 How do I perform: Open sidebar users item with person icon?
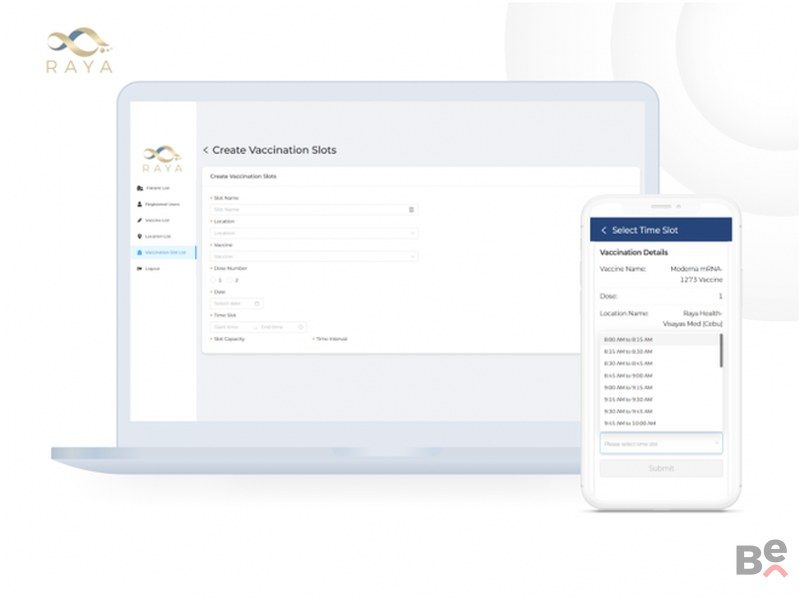click(158, 204)
